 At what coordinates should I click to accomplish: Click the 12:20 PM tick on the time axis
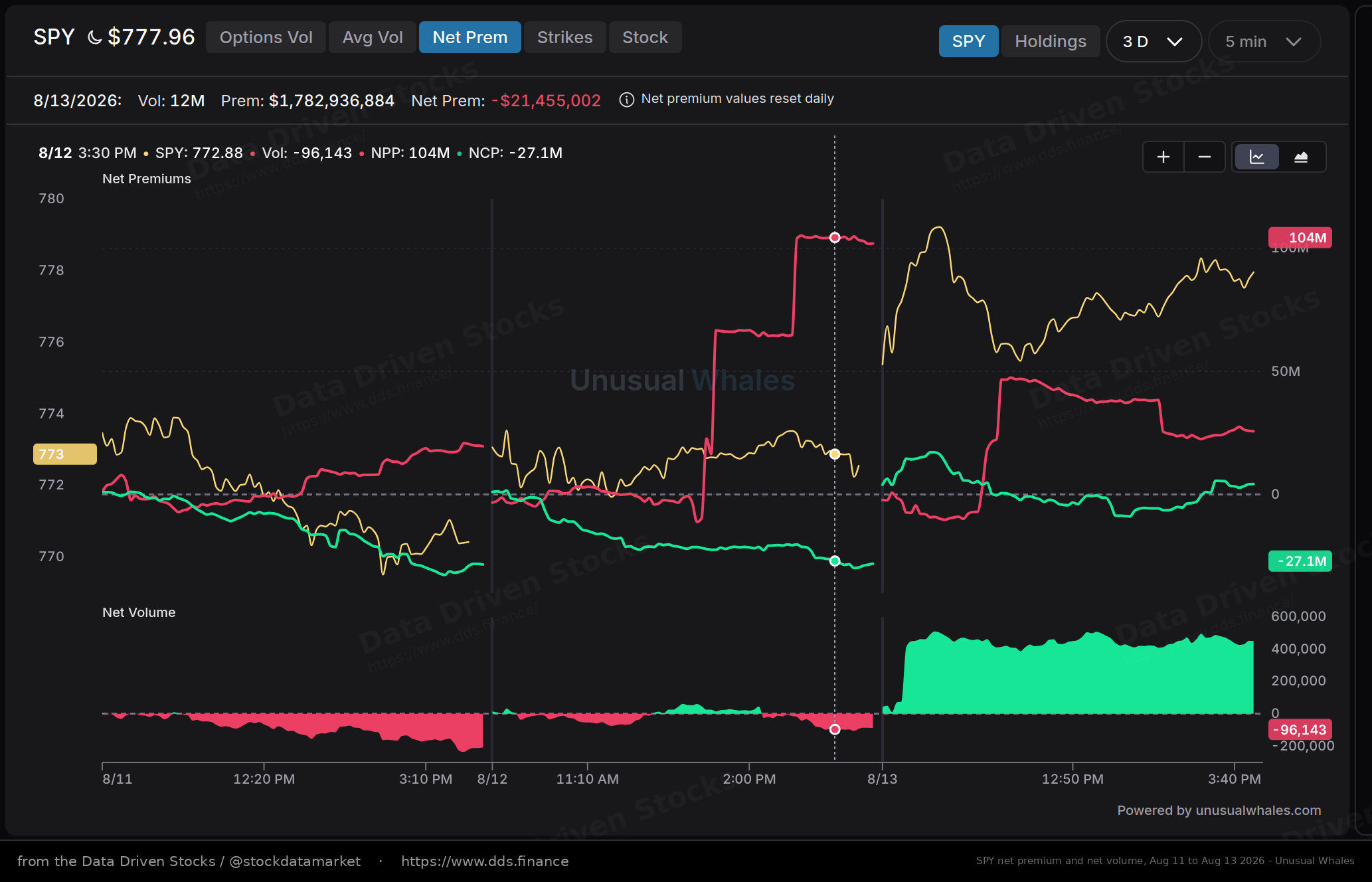(x=264, y=779)
